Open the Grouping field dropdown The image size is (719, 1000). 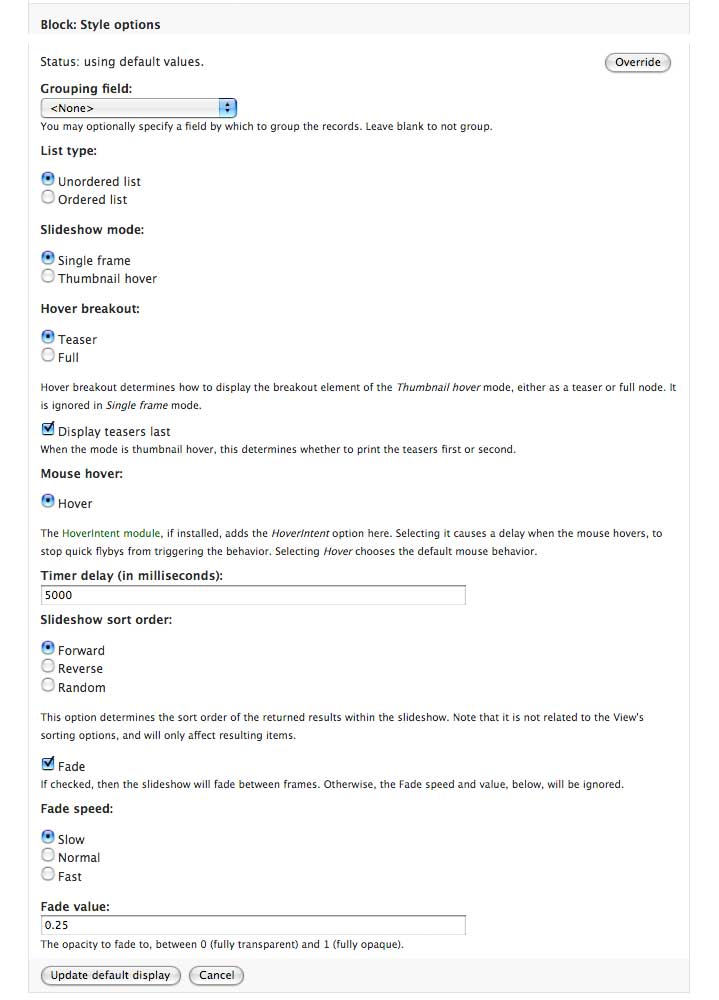pos(138,107)
